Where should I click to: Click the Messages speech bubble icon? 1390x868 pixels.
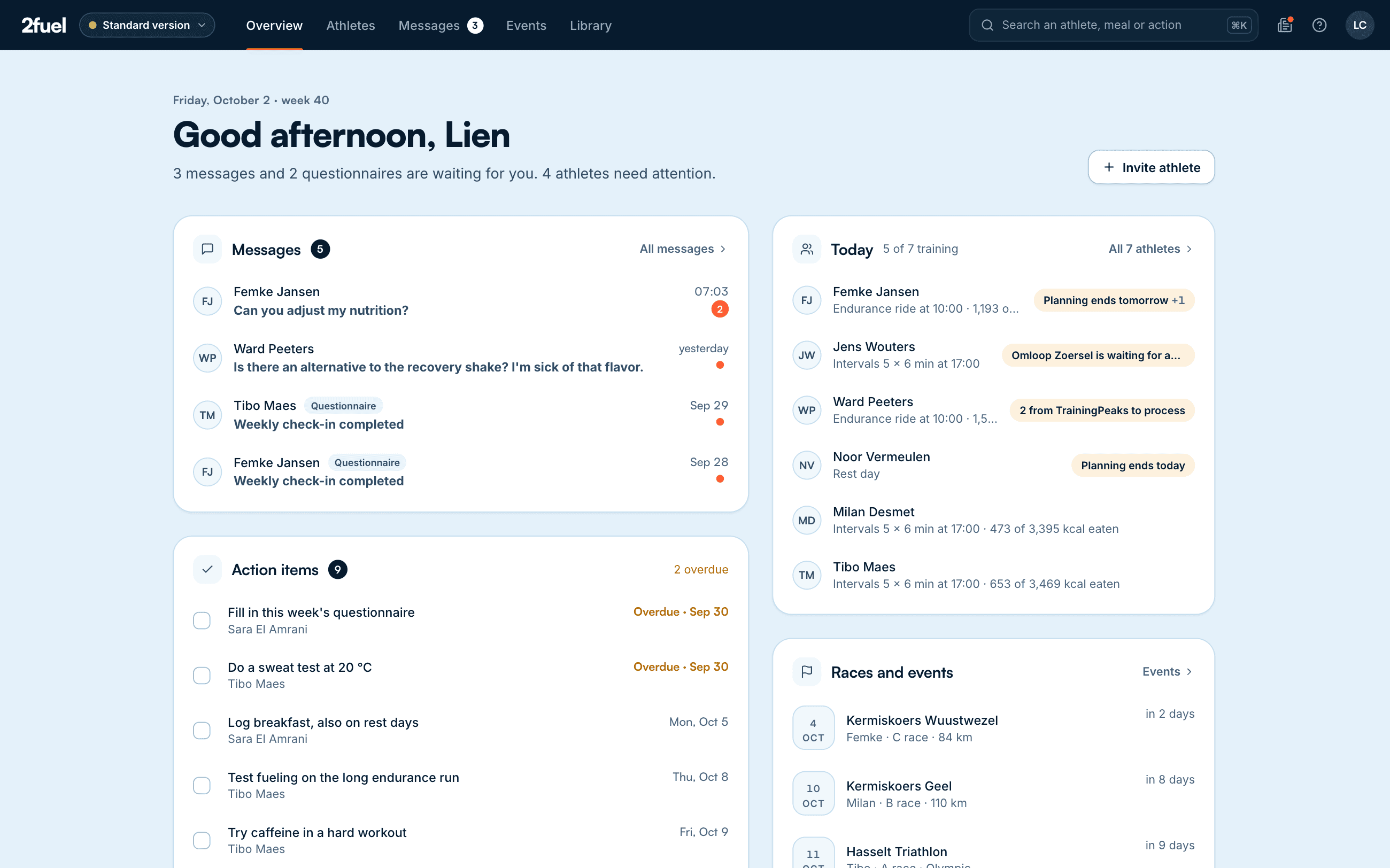click(208, 249)
